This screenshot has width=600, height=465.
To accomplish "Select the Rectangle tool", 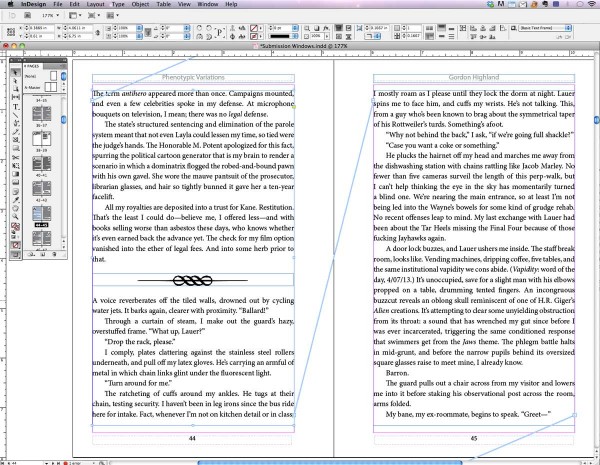I will coord(15,148).
